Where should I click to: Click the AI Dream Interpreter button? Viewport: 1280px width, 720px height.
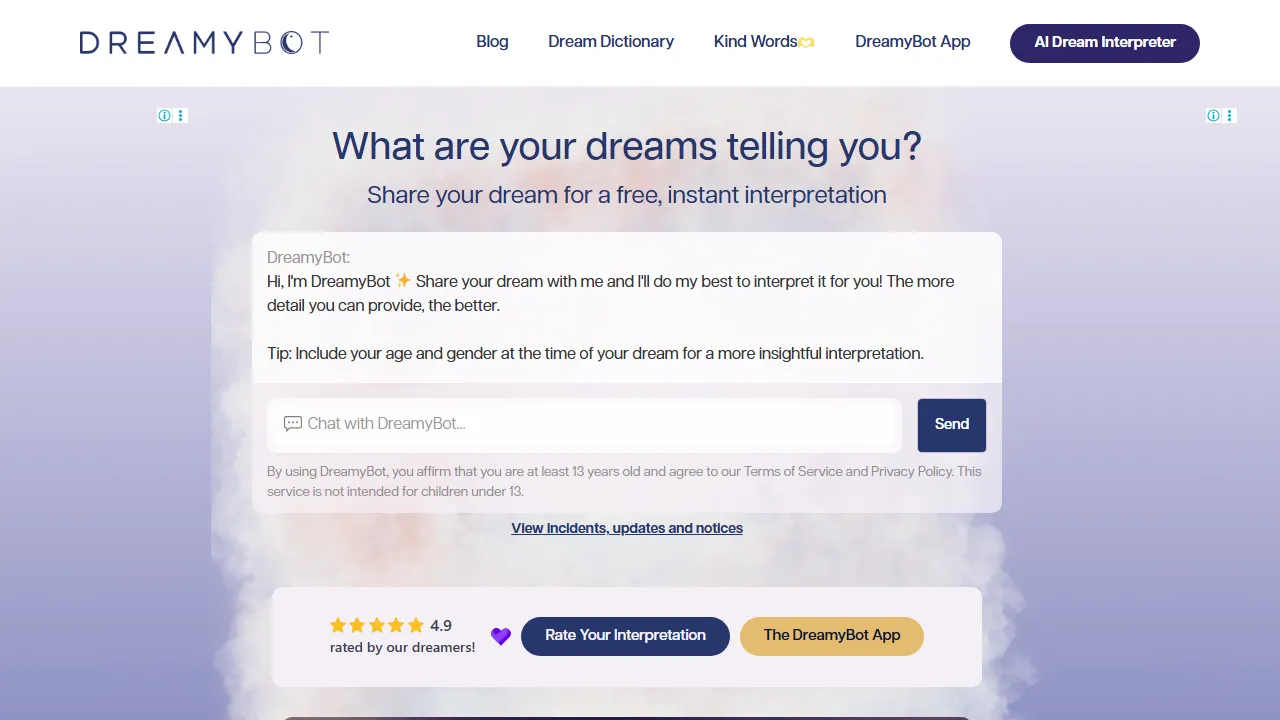click(x=1104, y=42)
